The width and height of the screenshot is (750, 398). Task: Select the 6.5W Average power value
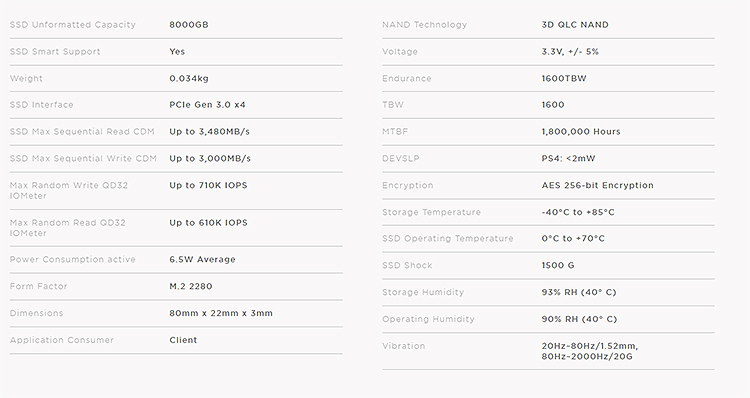(202, 259)
